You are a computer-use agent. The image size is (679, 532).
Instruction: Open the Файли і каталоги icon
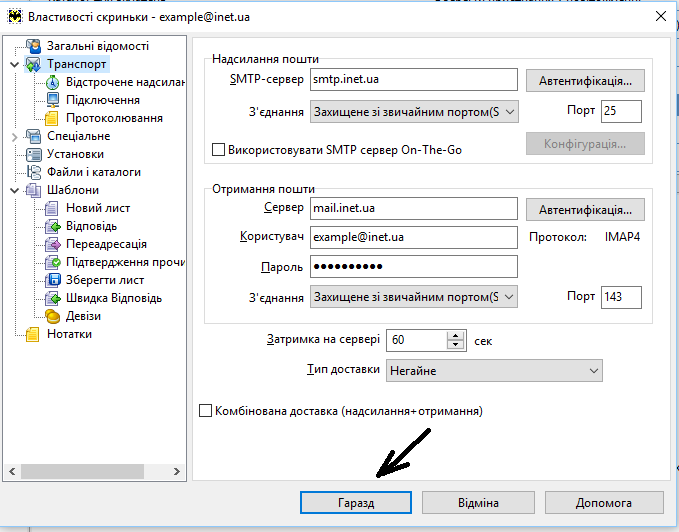(34, 172)
